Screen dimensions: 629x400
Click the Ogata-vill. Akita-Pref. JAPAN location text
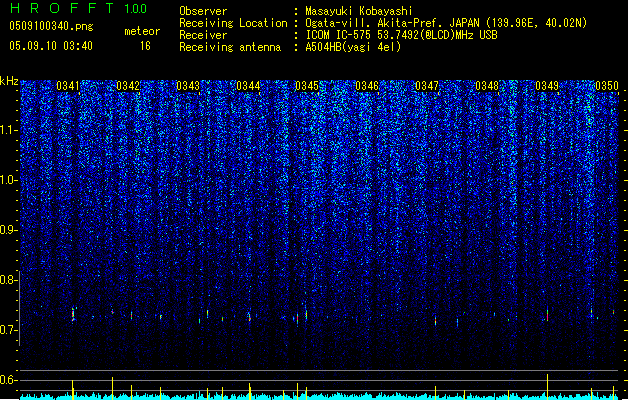[392, 23]
